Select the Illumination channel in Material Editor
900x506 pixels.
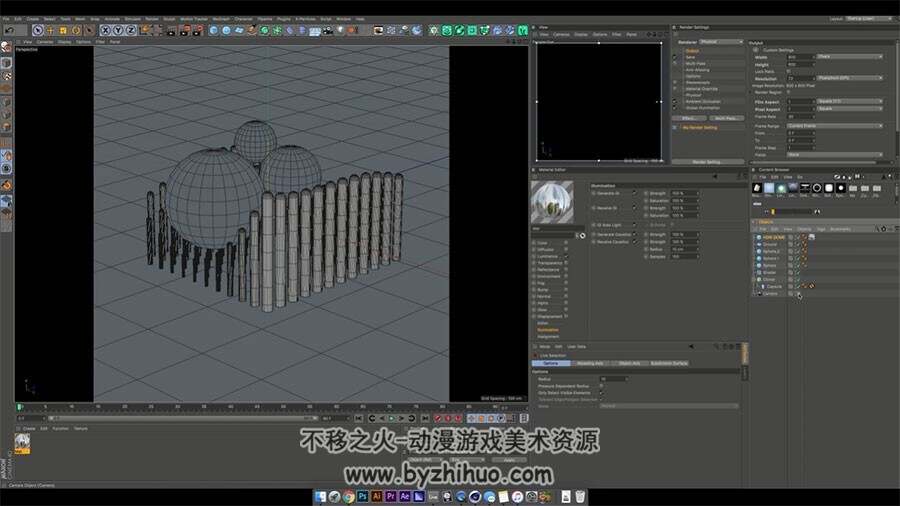click(548, 330)
